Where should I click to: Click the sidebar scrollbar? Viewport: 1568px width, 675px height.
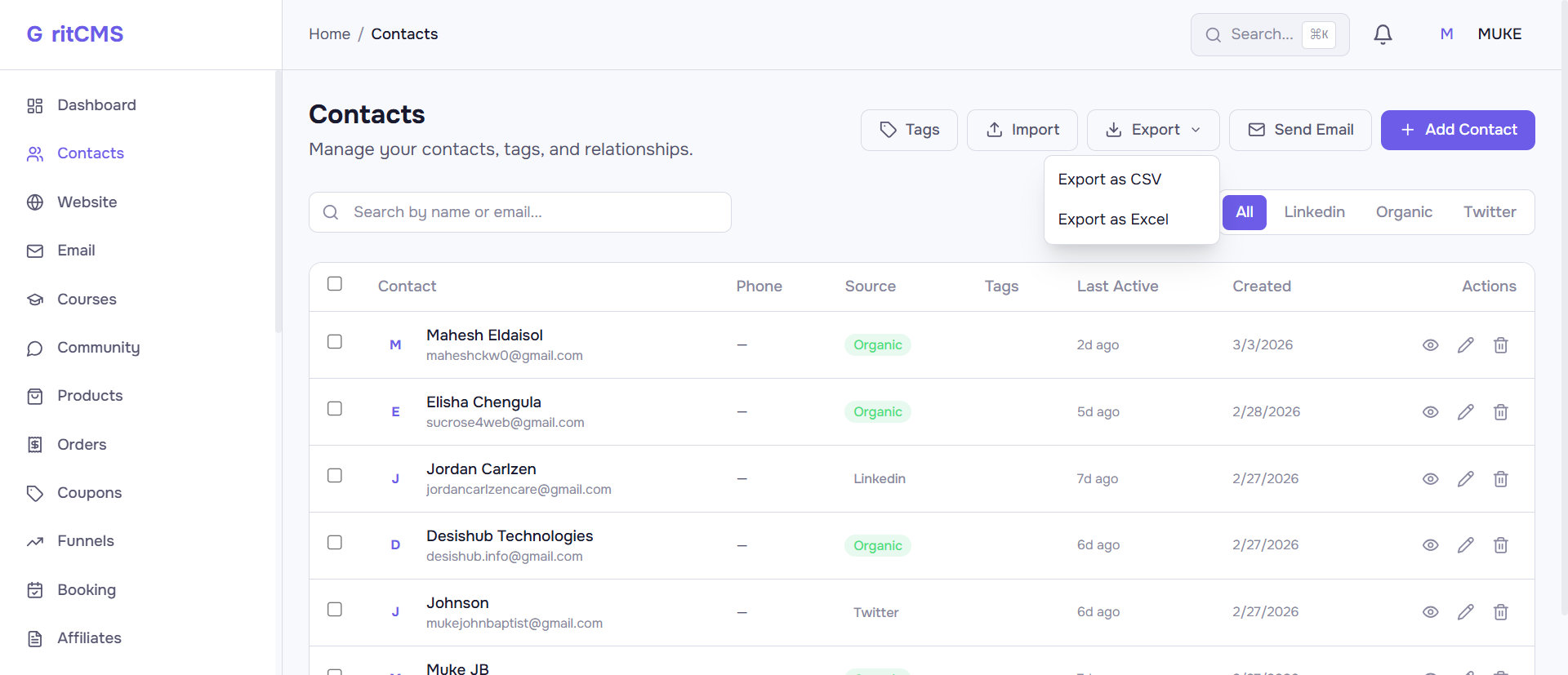[x=278, y=202]
